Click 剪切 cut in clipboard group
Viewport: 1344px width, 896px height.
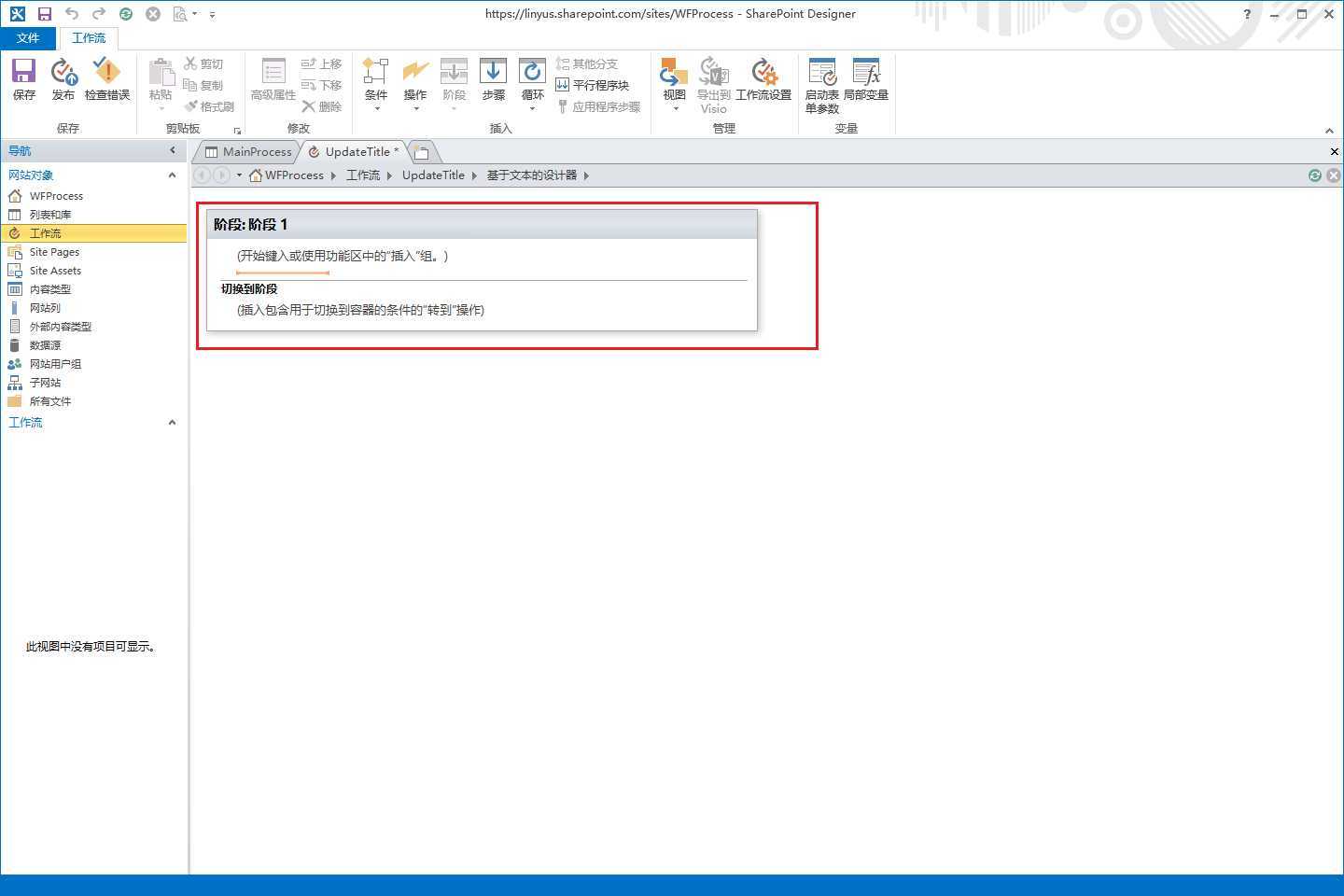pyautogui.click(x=203, y=63)
